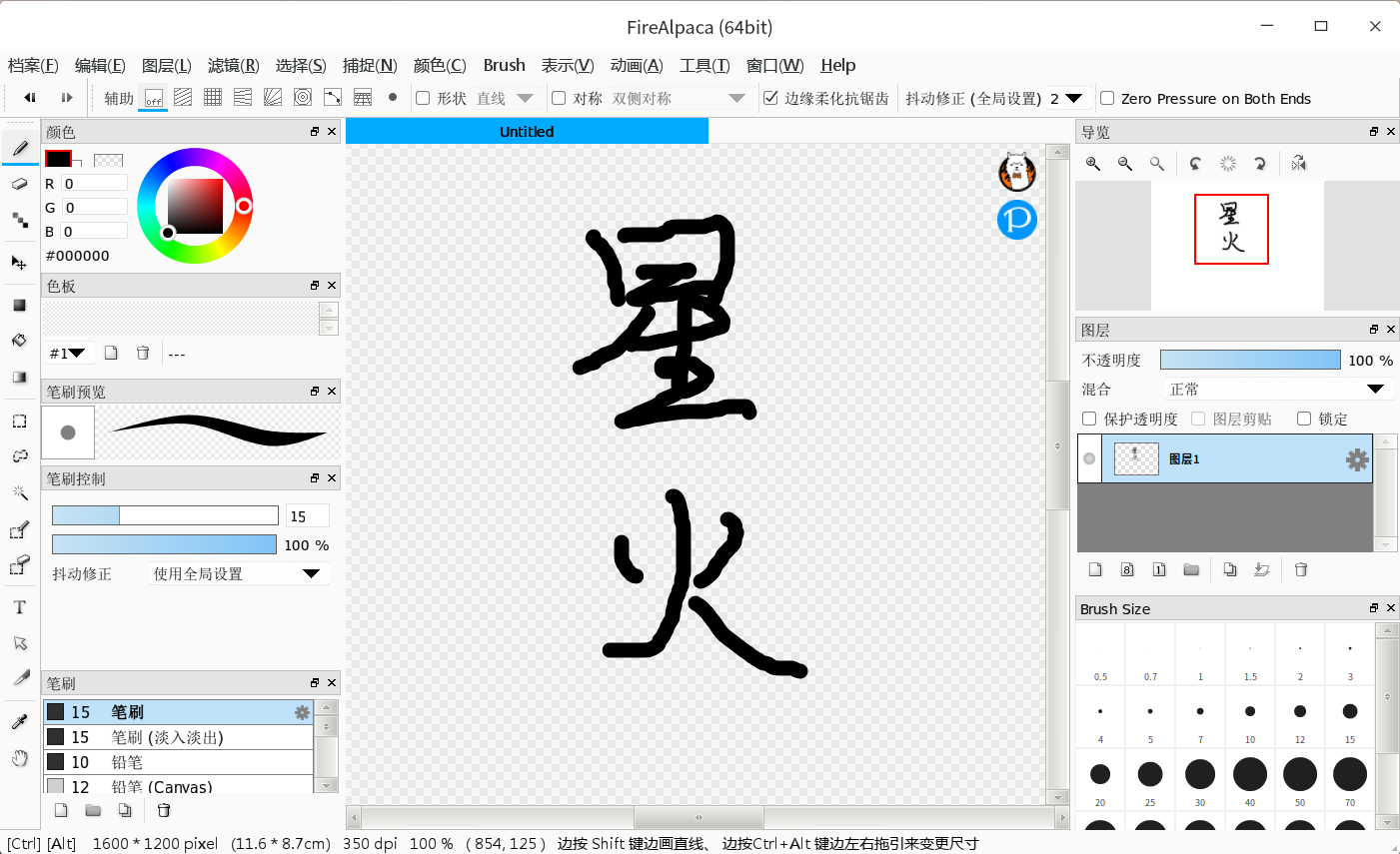This screenshot has height=854, width=1400.
Task: Select the Bucket fill tool
Action: (19, 341)
